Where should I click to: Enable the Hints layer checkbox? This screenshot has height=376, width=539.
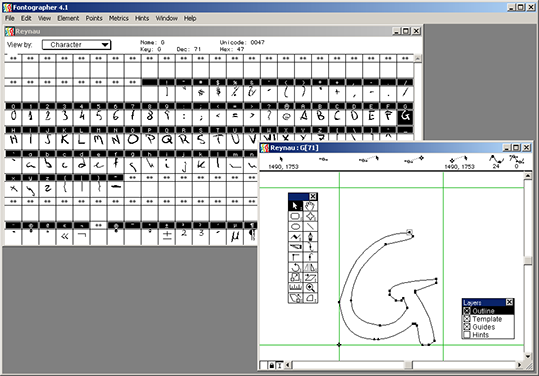[467, 334]
